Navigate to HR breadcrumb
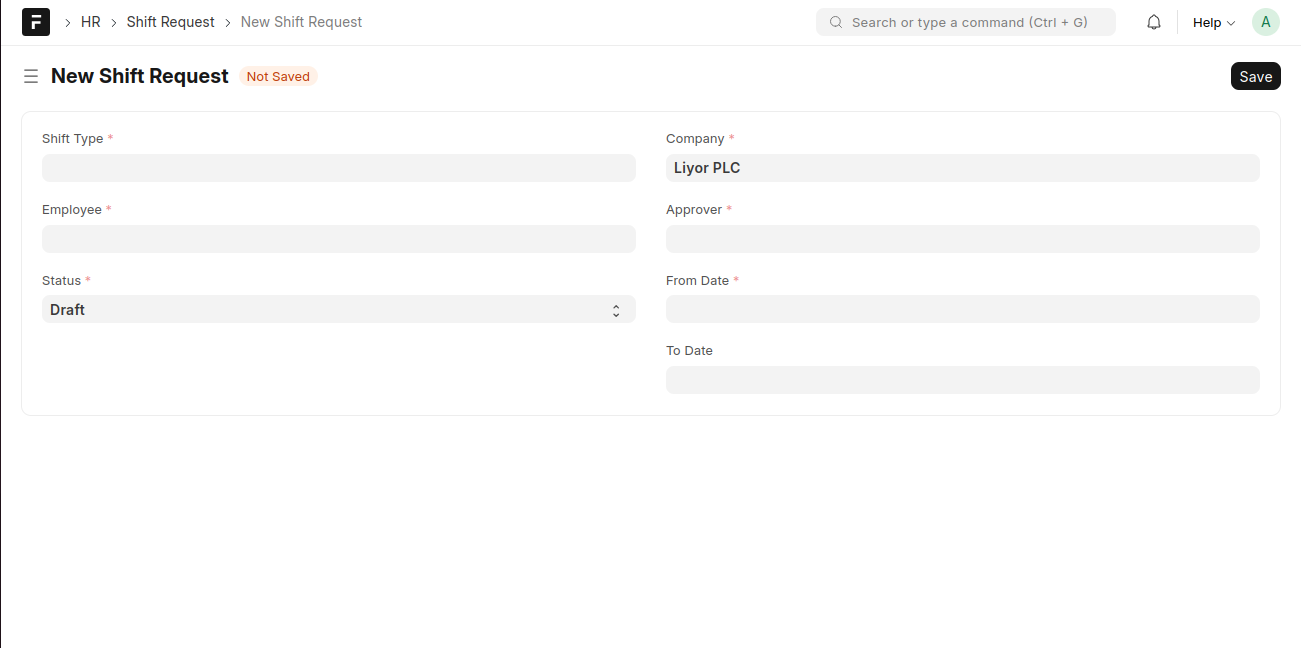The height and width of the screenshot is (648, 1301). point(91,22)
